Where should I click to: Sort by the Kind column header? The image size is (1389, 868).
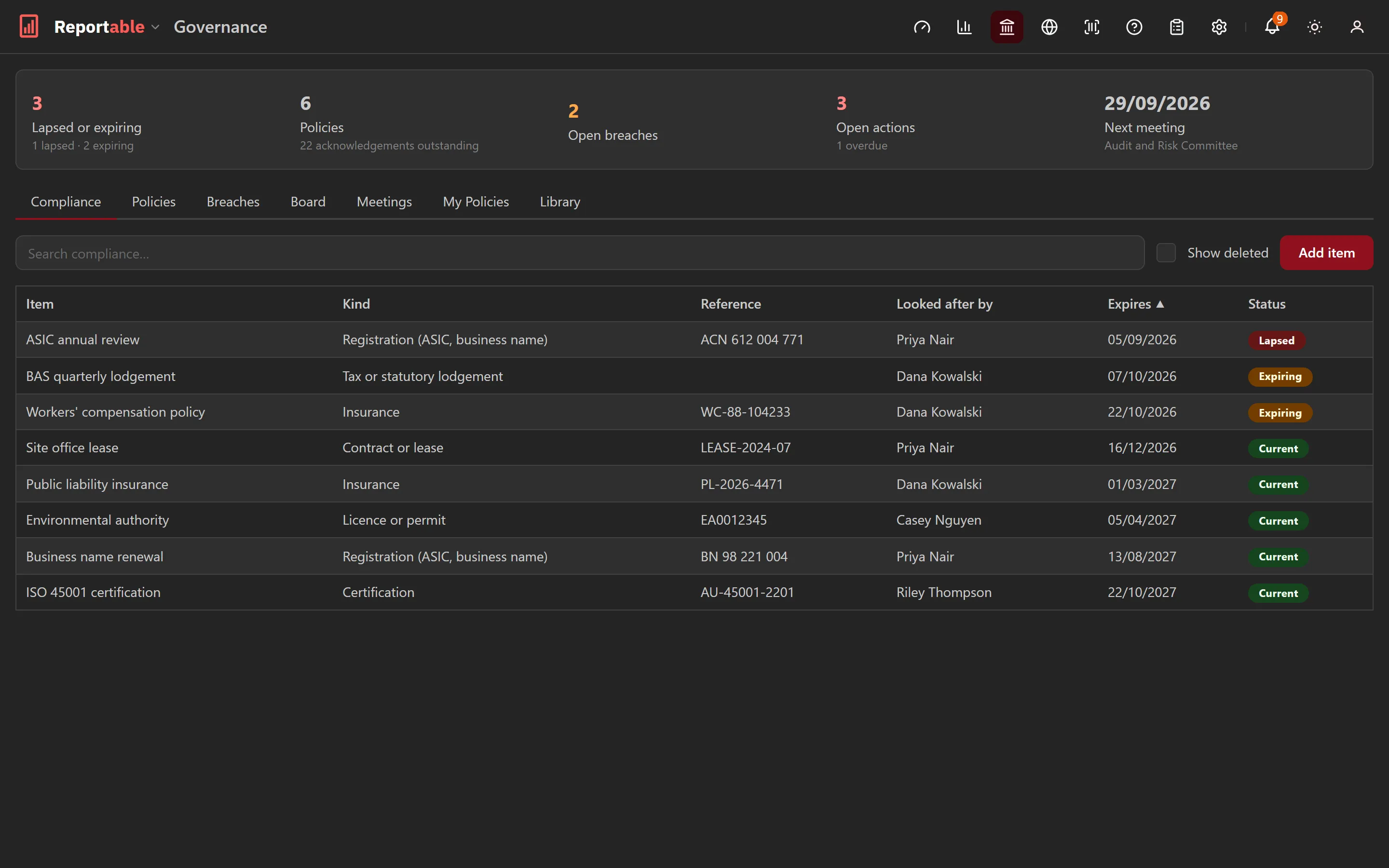point(356,304)
